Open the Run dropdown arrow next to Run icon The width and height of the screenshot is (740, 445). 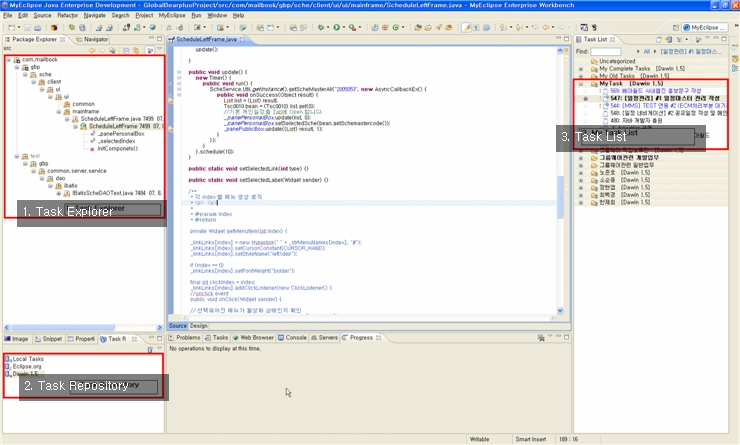(343, 27)
